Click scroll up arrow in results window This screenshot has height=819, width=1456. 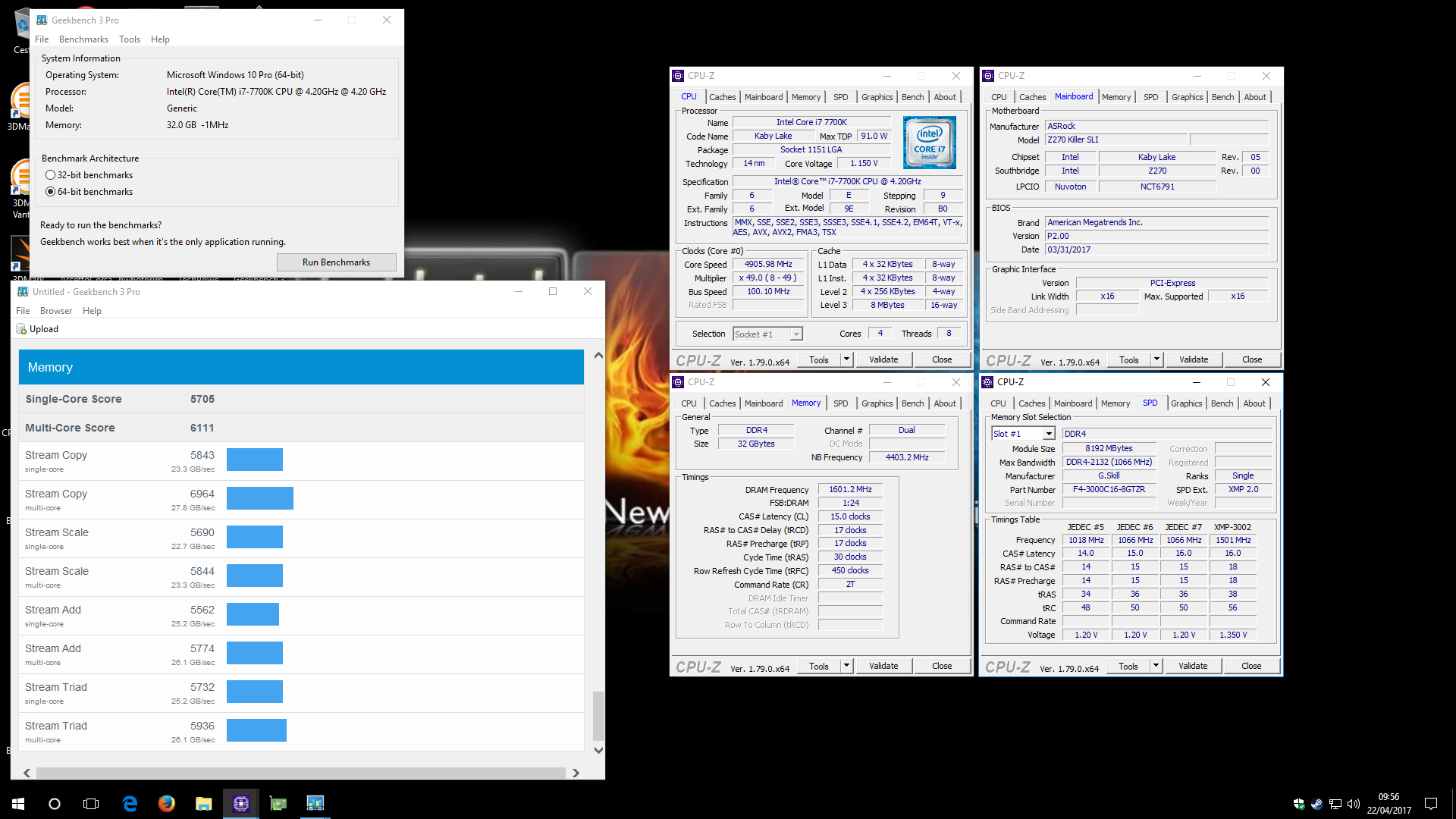pyautogui.click(x=598, y=356)
